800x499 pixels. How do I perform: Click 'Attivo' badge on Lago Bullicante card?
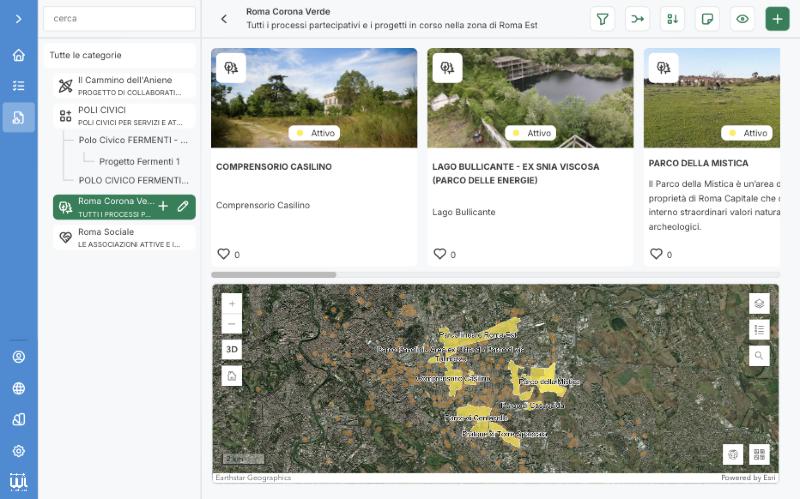531,133
